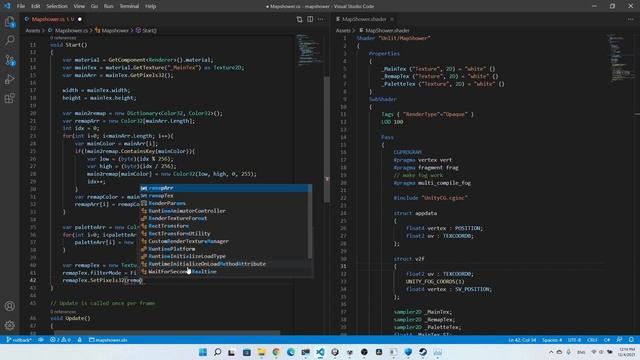Click the suggestion list scrollbar
Viewport: 640px width, 360px height.
point(310,222)
